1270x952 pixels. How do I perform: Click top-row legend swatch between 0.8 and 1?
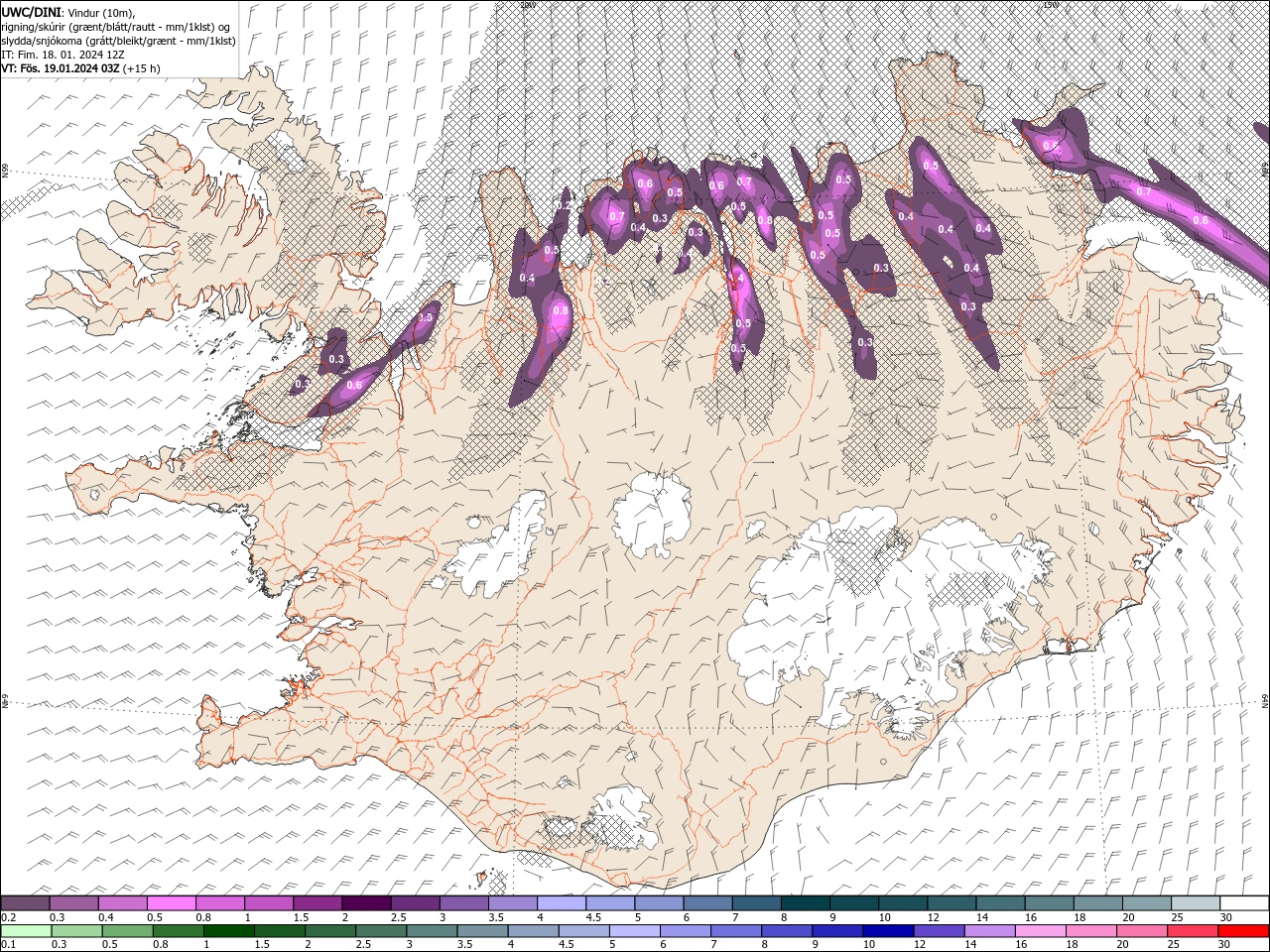coord(219,902)
